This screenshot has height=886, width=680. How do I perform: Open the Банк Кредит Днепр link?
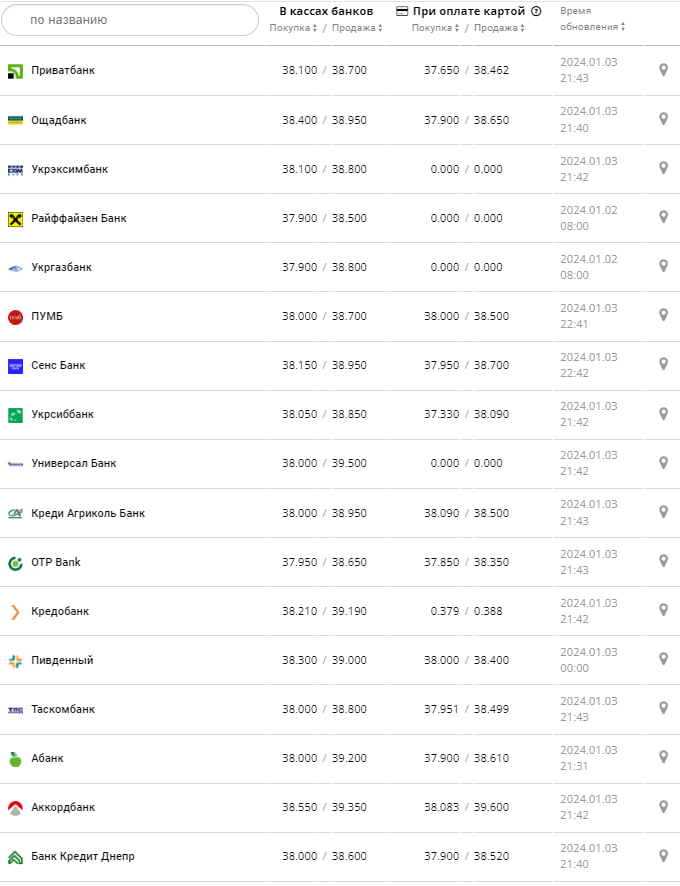83,856
